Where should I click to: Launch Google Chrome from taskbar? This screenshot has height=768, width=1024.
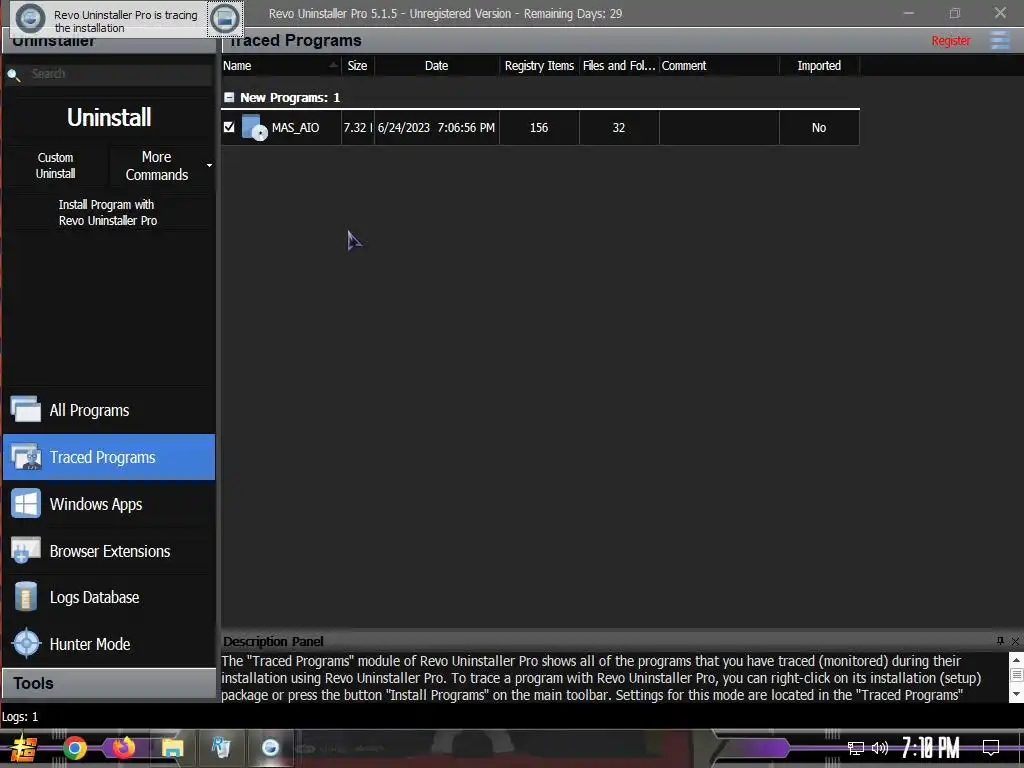point(74,748)
